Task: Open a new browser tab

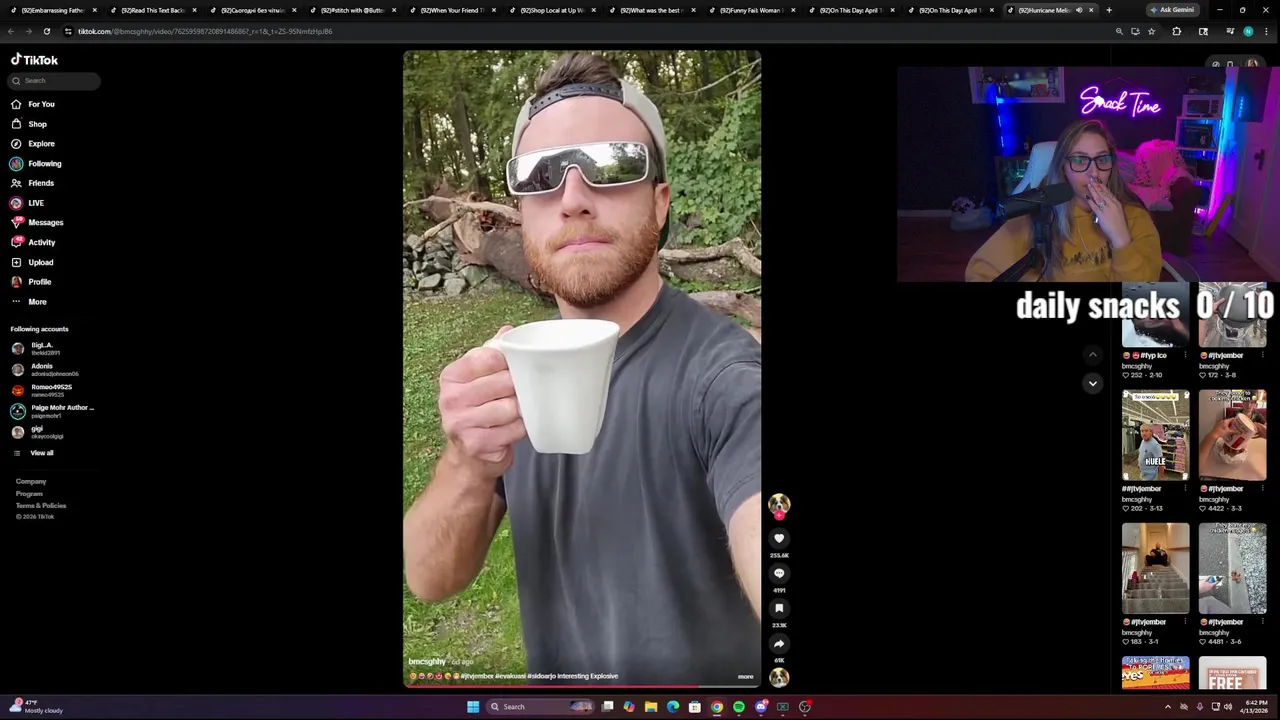Action: (x=1108, y=10)
